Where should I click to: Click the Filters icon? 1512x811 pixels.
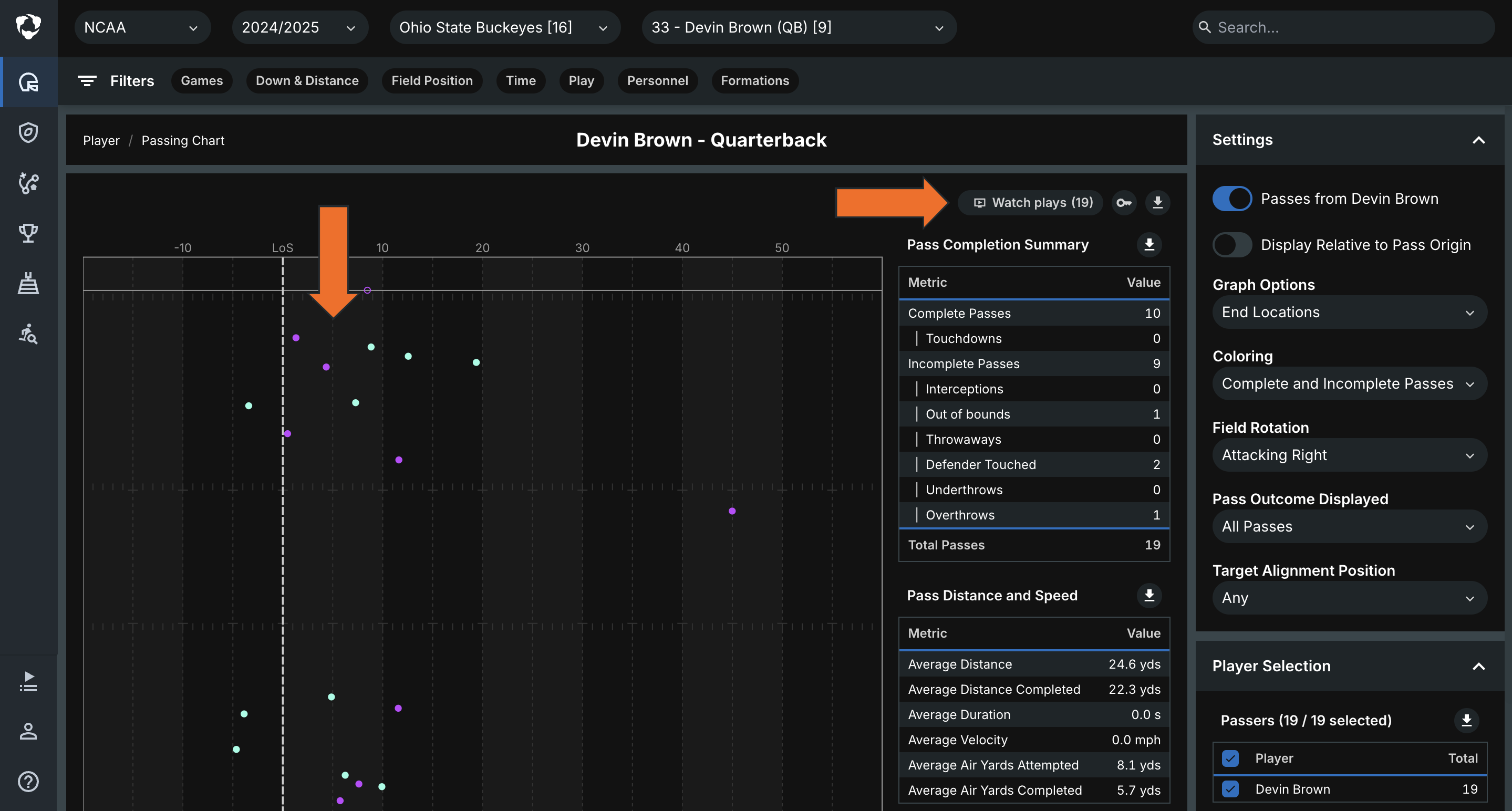point(87,81)
